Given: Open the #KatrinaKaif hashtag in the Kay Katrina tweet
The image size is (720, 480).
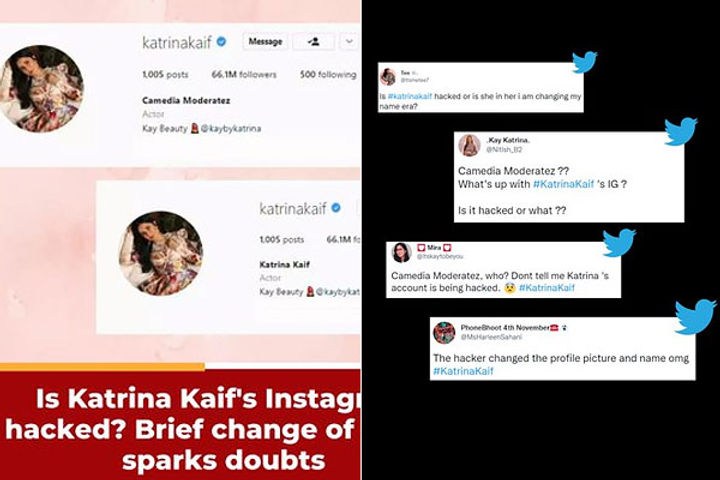Looking at the screenshot, I should 563,184.
